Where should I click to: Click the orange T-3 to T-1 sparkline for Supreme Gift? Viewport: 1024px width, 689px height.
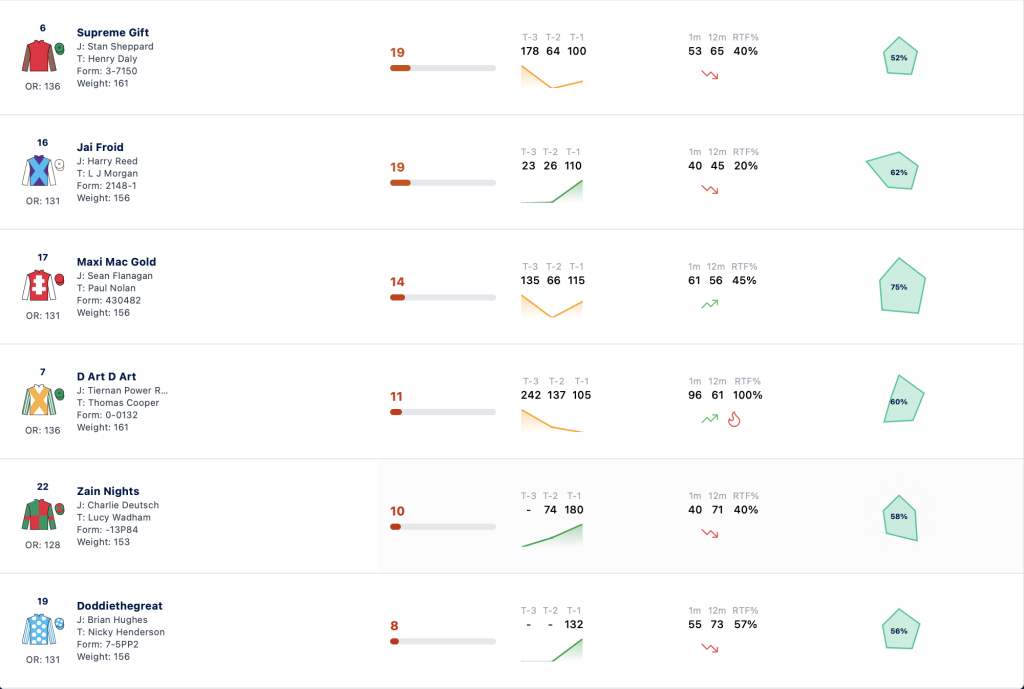click(x=552, y=77)
